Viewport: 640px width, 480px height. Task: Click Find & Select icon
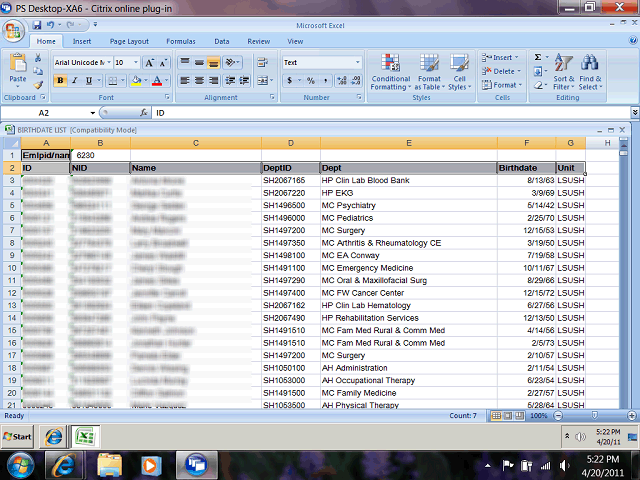(590, 72)
